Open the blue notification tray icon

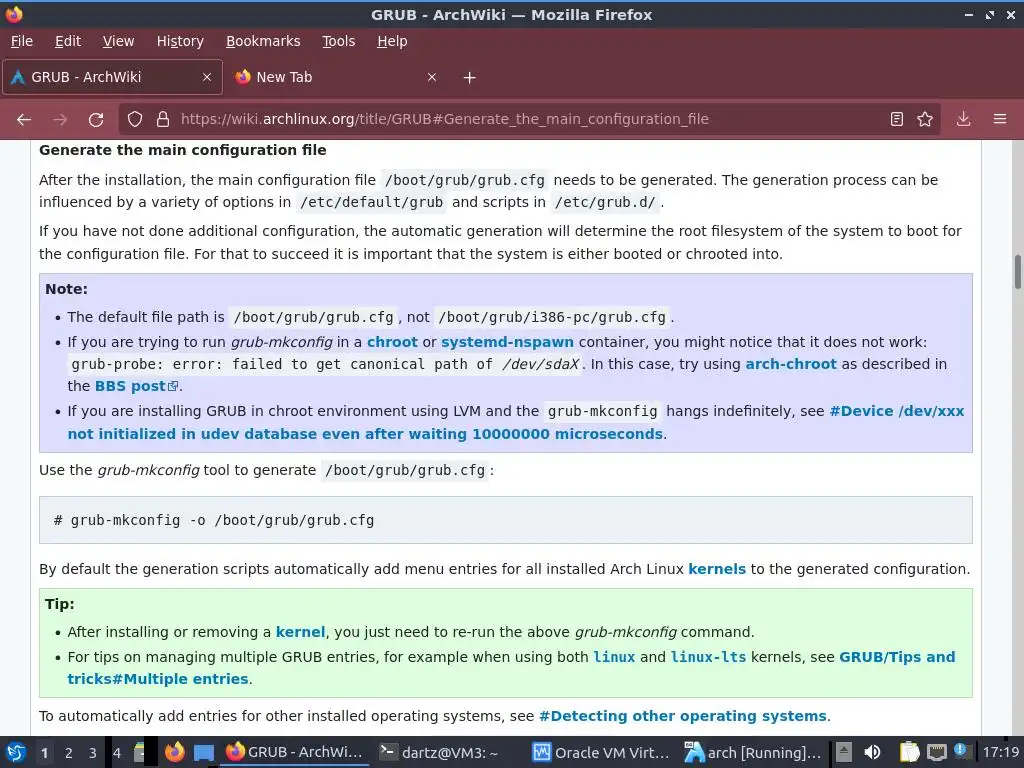(x=961, y=750)
